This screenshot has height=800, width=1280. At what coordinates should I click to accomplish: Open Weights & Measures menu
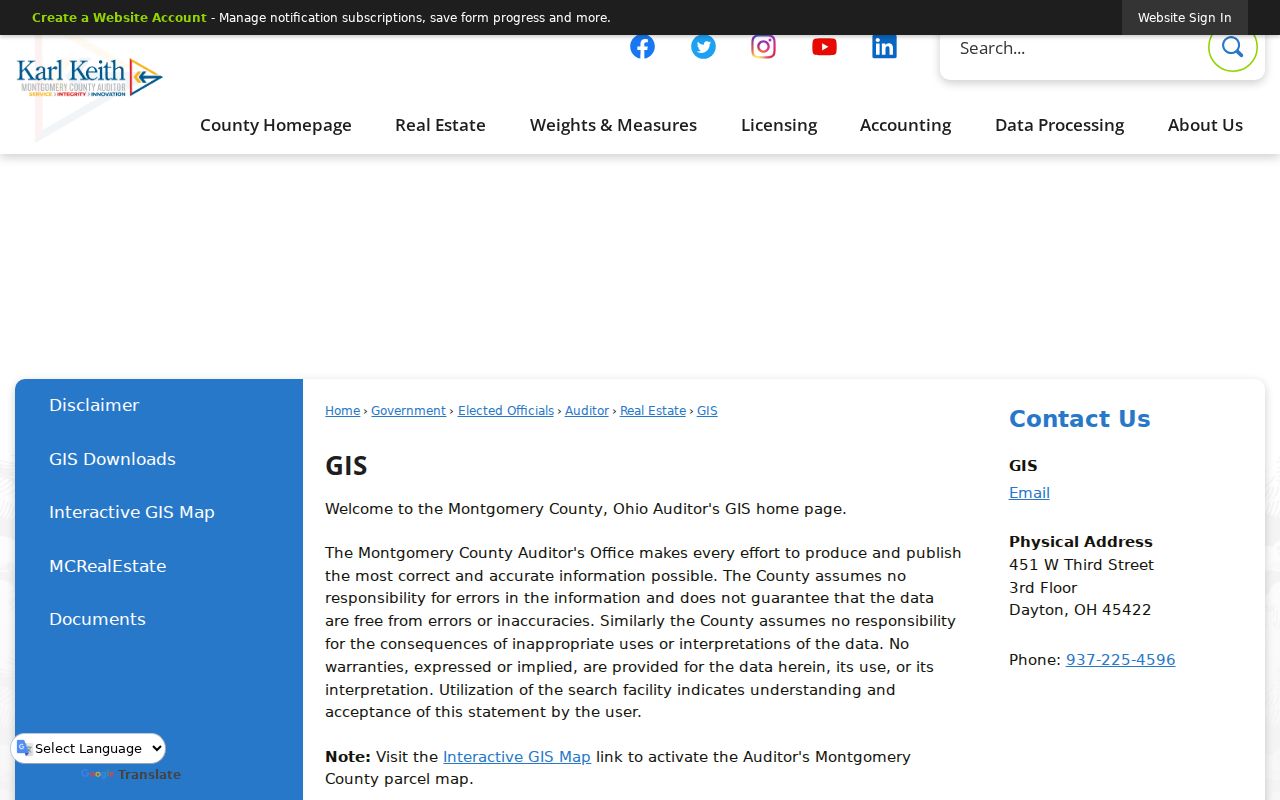pos(613,125)
